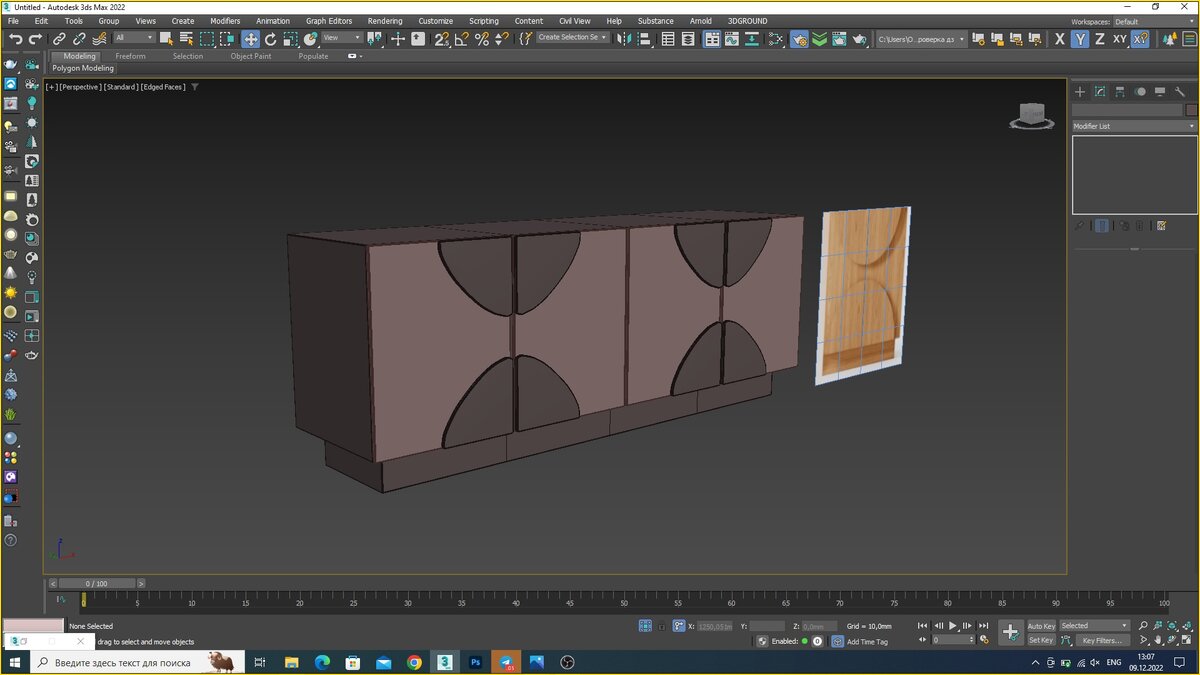
Task: Switch to the Freeform ribbon tab
Action: [130, 56]
